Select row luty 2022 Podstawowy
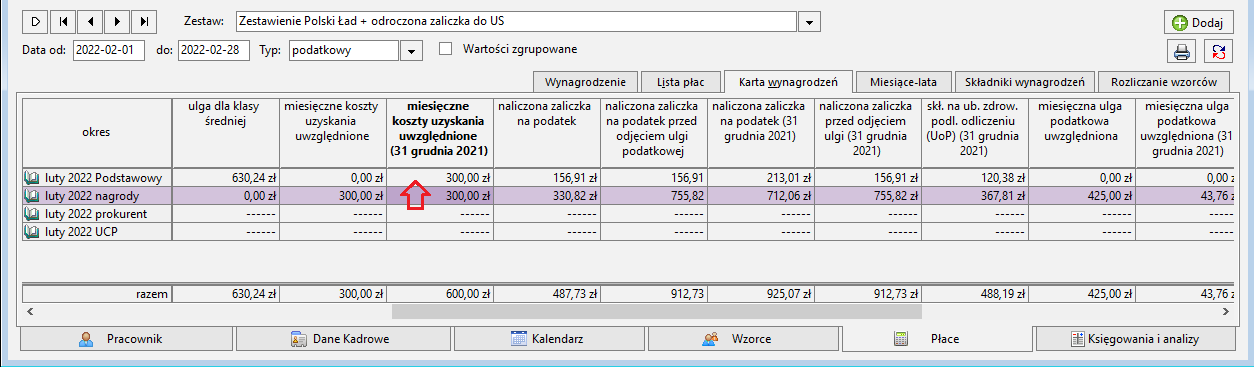The height and width of the screenshot is (367, 1254). [x=627, y=177]
